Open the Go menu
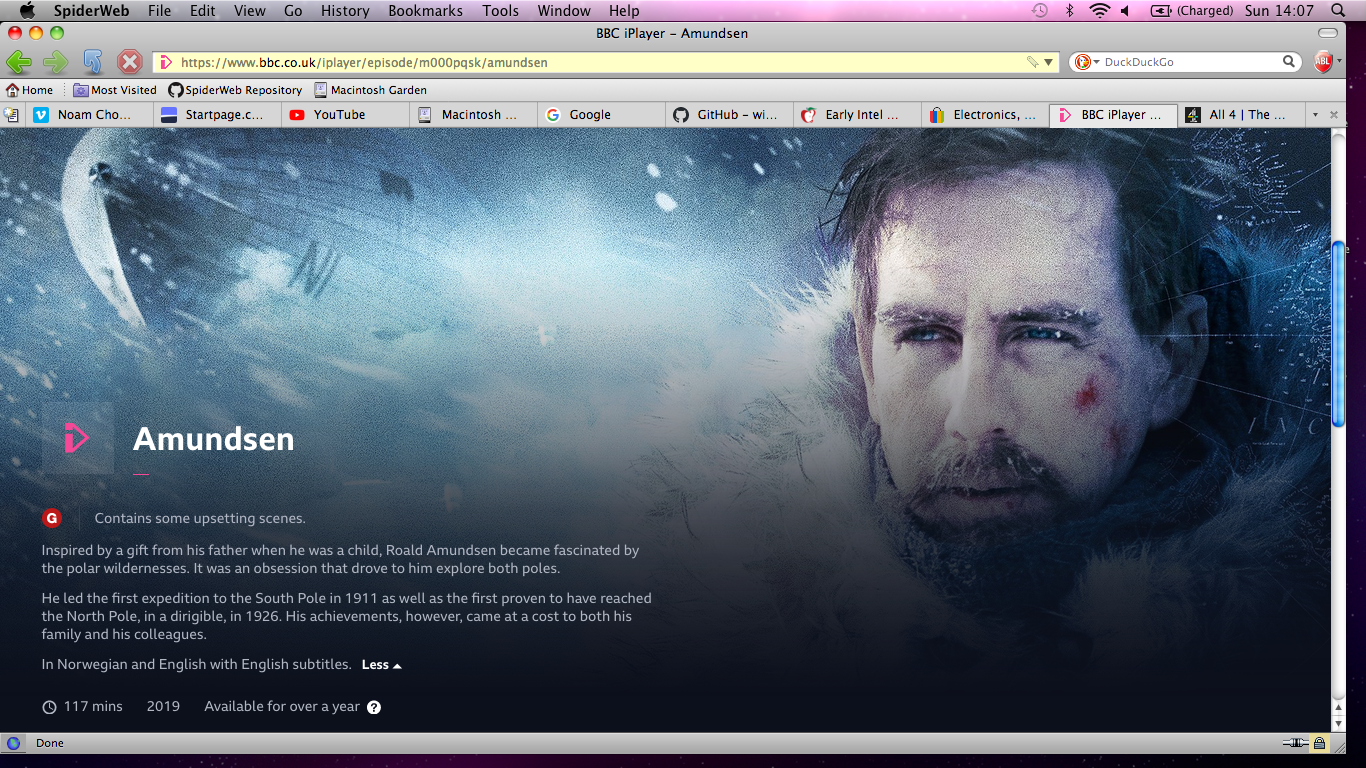The height and width of the screenshot is (768, 1366). click(x=293, y=11)
